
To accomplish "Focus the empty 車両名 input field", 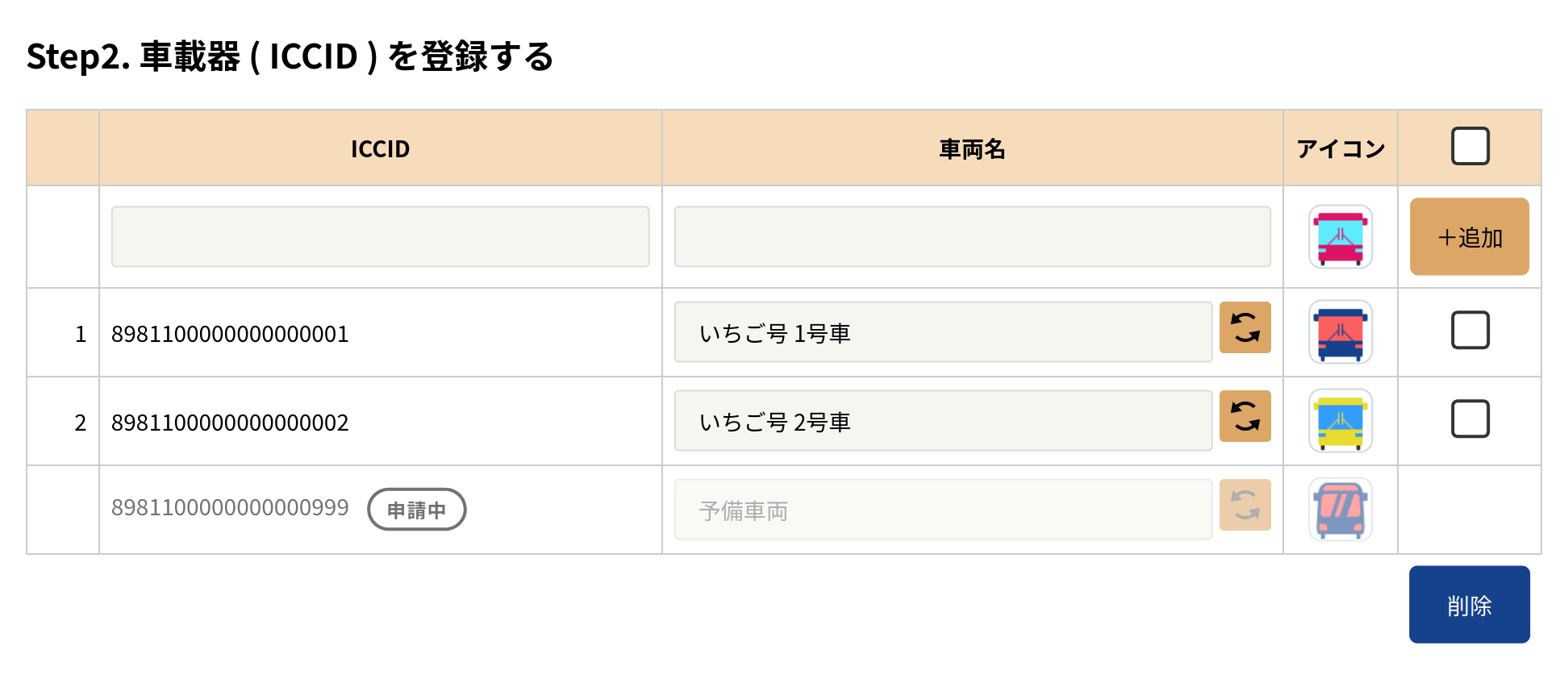I will tap(972, 237).
